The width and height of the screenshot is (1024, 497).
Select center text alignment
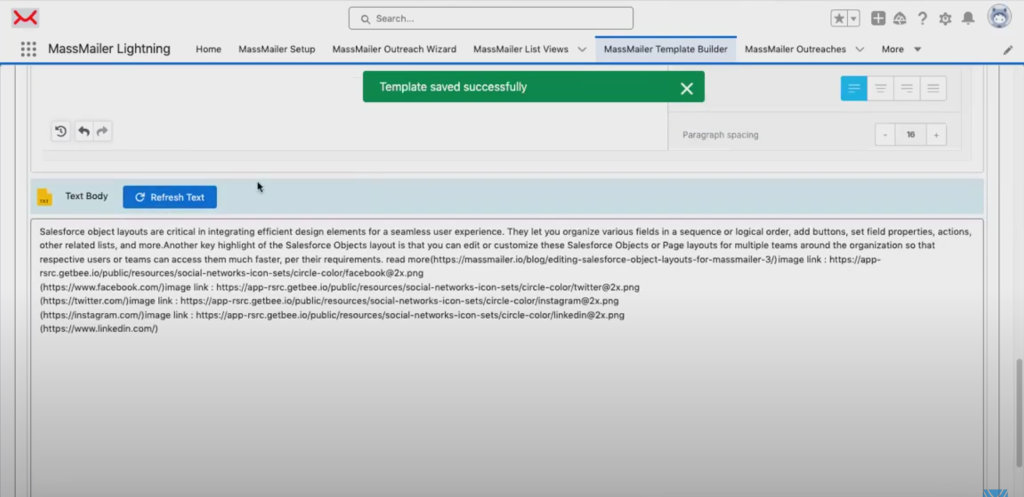click(x=880, y=88)
